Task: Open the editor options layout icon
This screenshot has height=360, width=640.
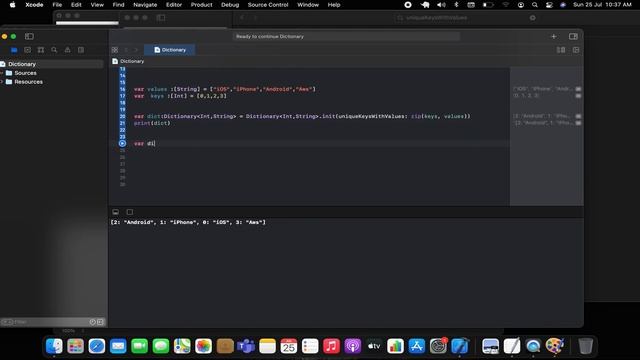Action: coord(561,50)
